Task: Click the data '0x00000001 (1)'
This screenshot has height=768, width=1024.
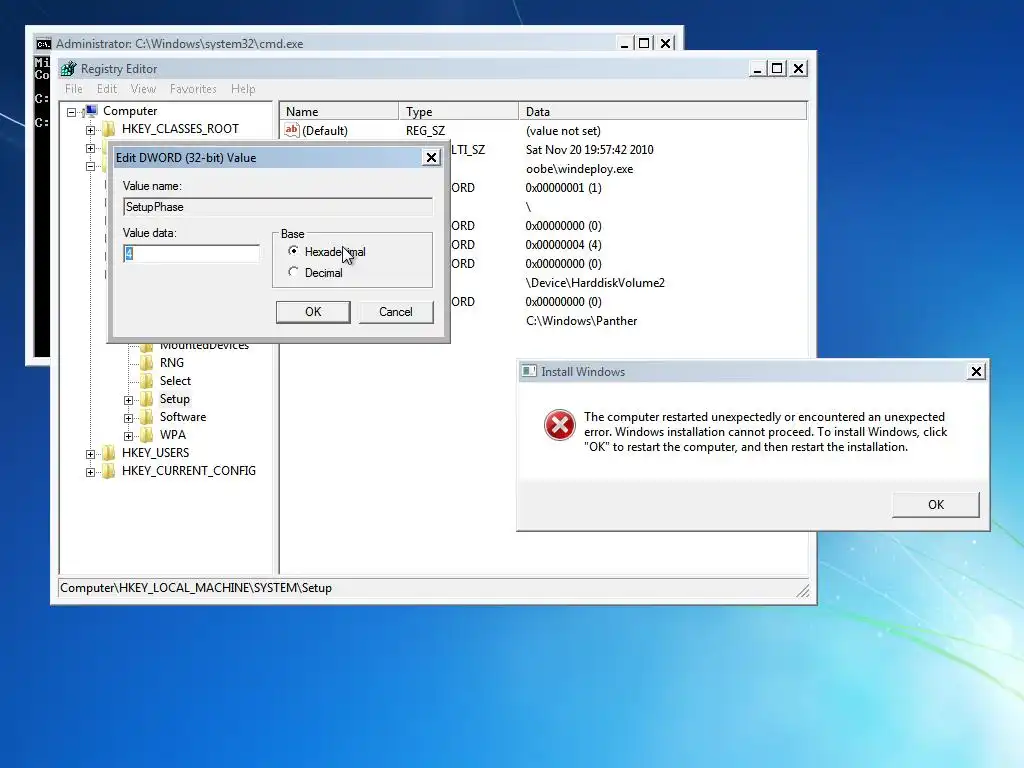Action: [563, 187]
